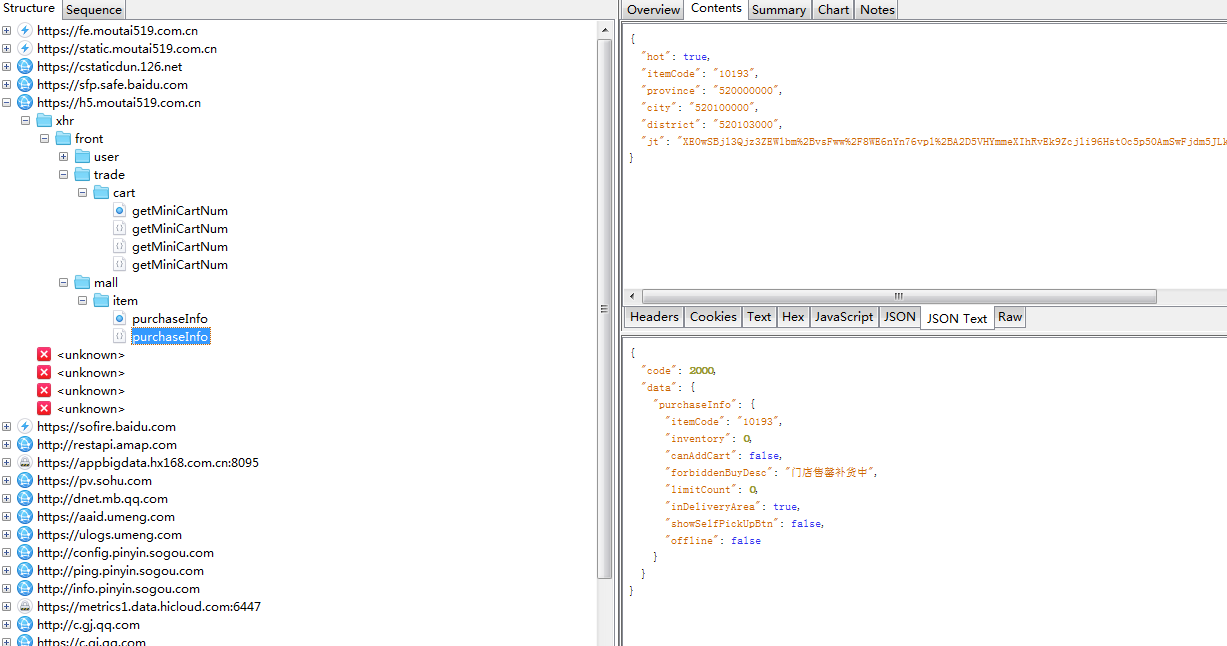Image resolution: width=1227 pixels, height=646 pixels.
Task: Click the xhr folder icon
Action: point(44,121)
